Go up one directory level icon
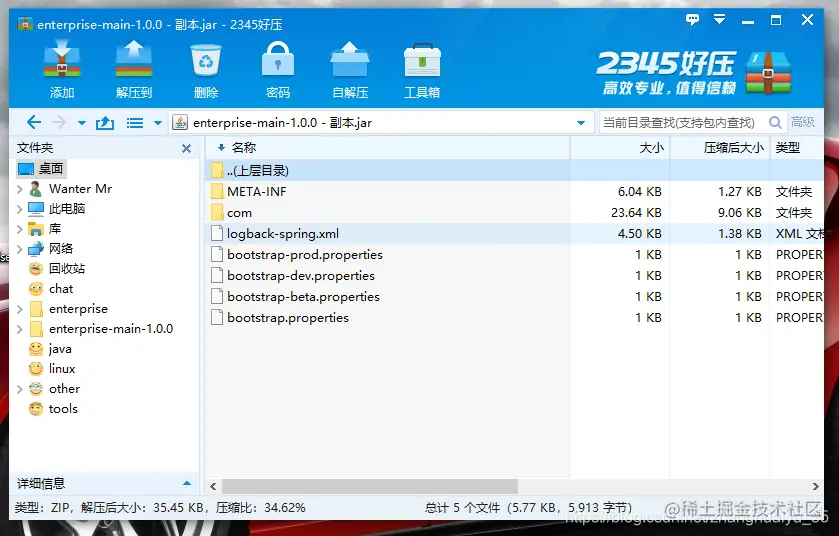The image size is (839, 536). (x=105, y=123)
